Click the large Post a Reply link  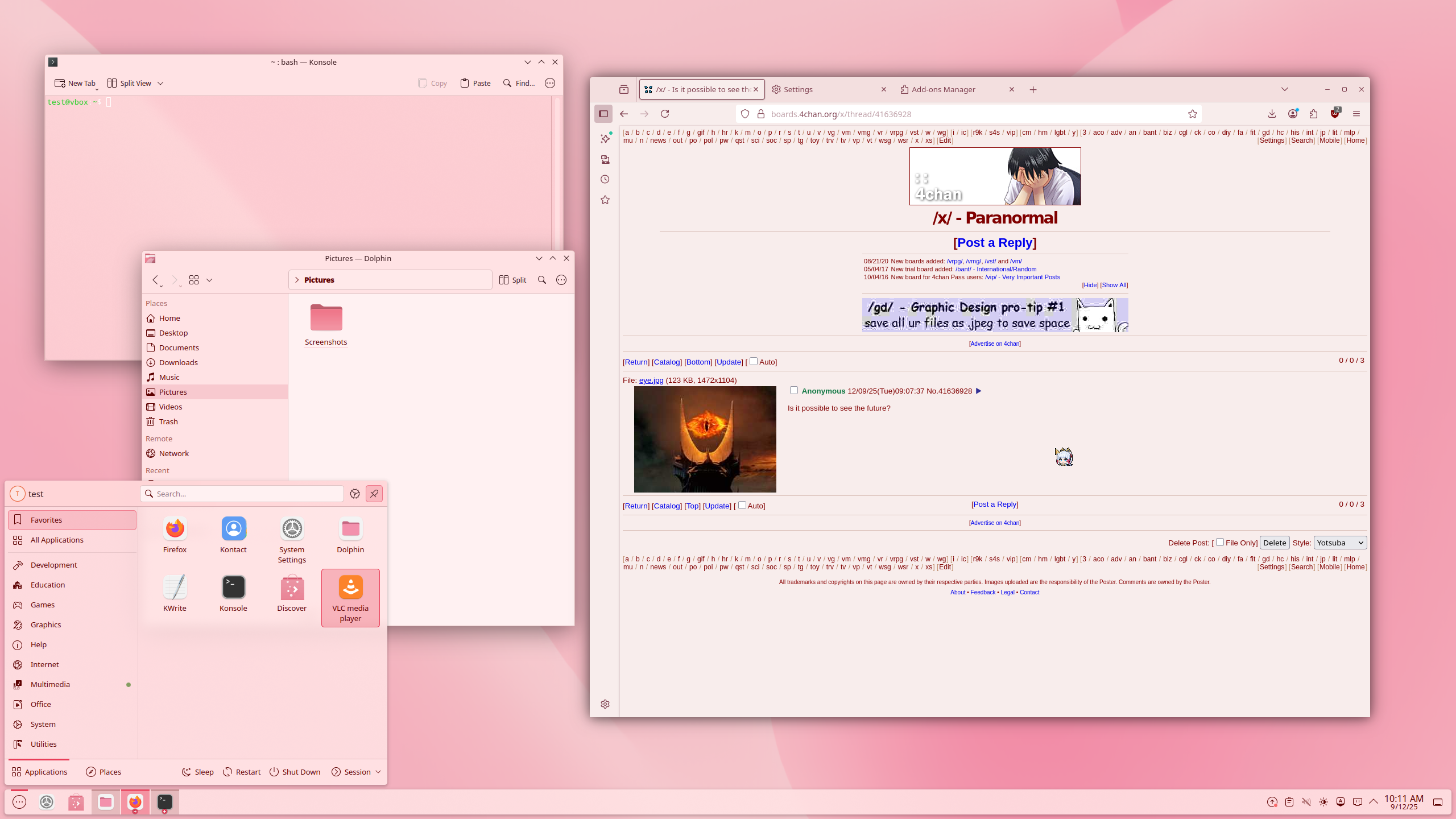pyautogui.click(x=995, y=242)
